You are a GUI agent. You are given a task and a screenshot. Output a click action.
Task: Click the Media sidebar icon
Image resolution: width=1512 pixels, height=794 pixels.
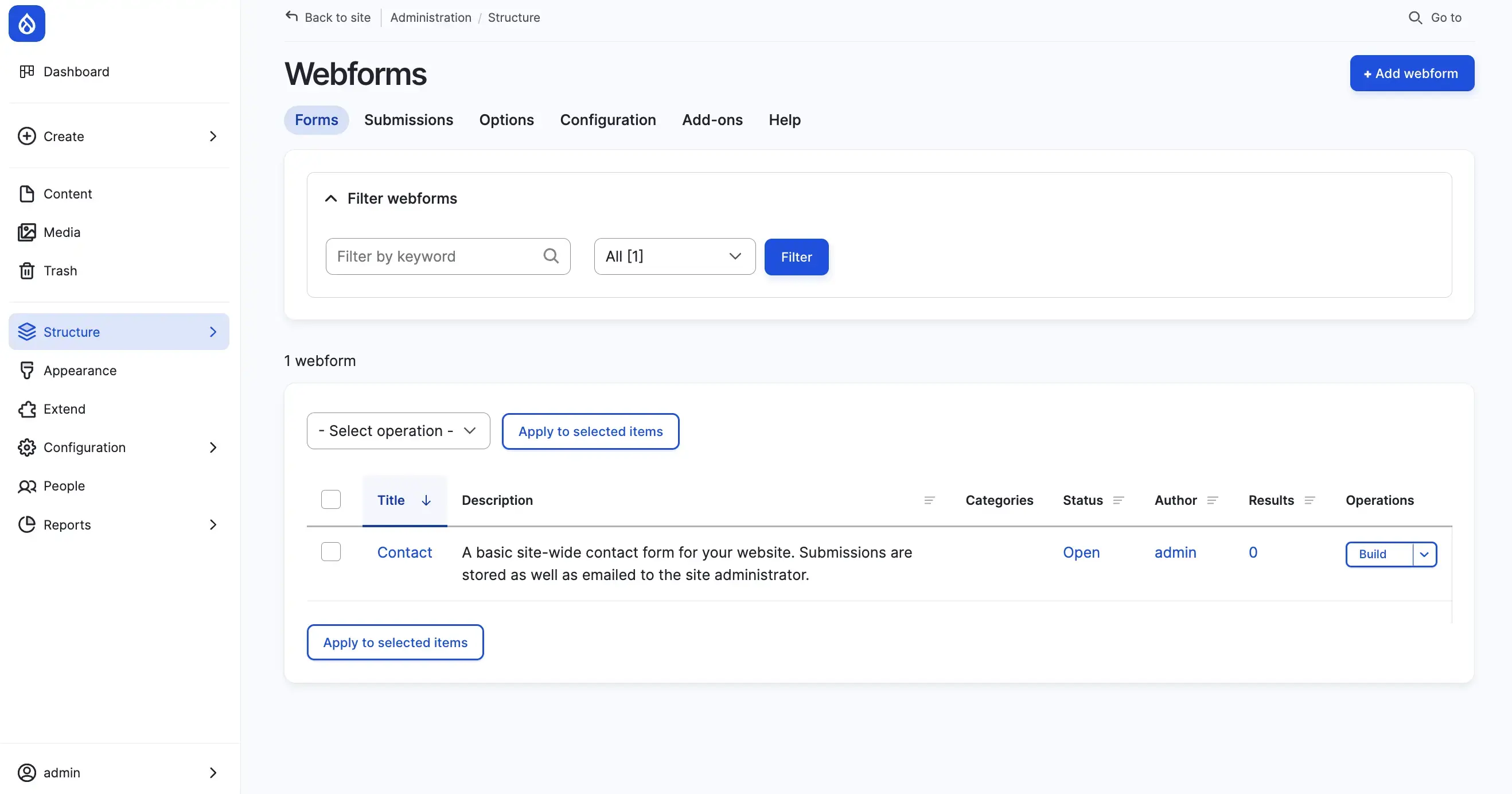tap(26, 232)
